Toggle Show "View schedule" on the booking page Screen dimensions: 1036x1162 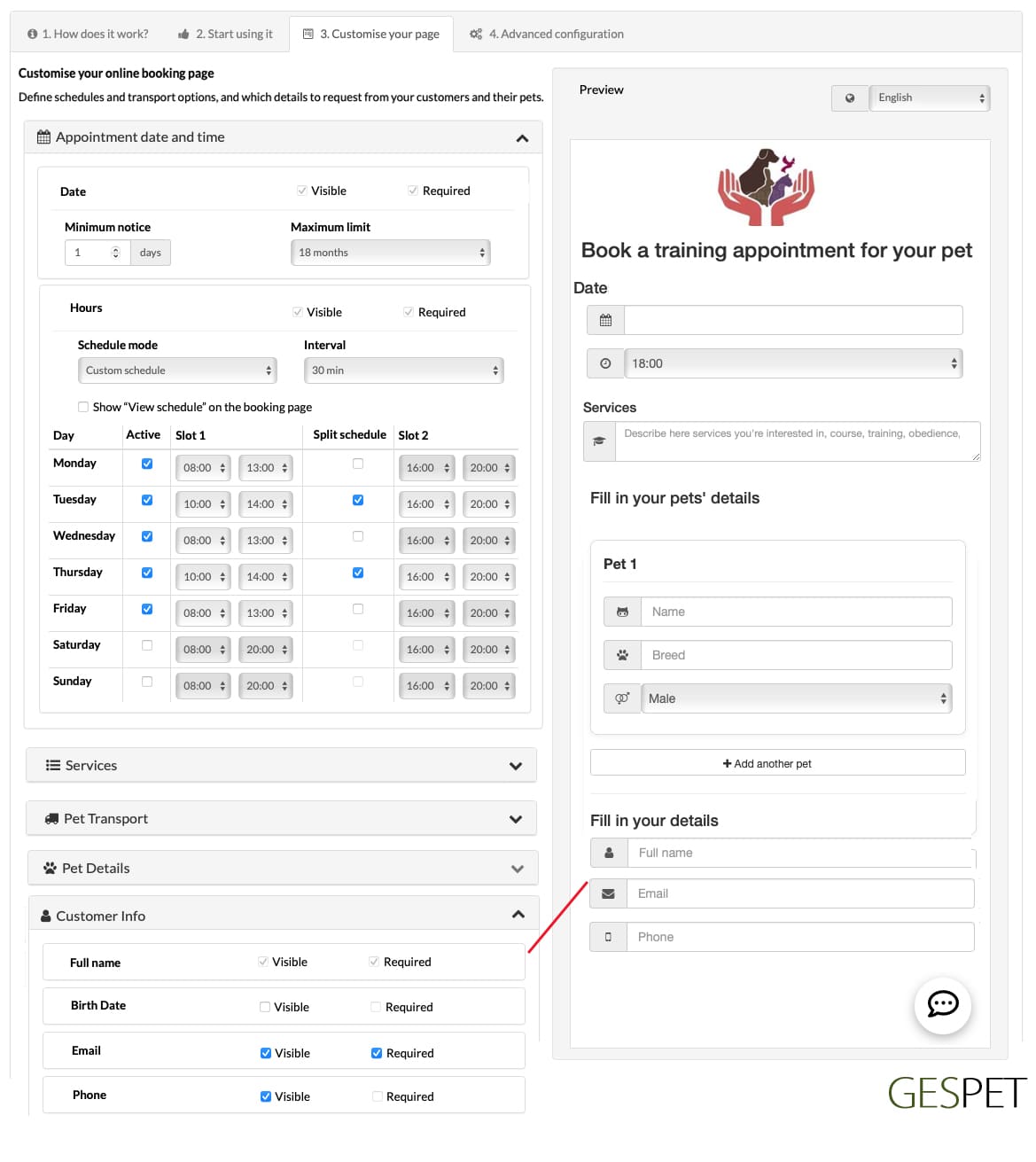point(83,407)
